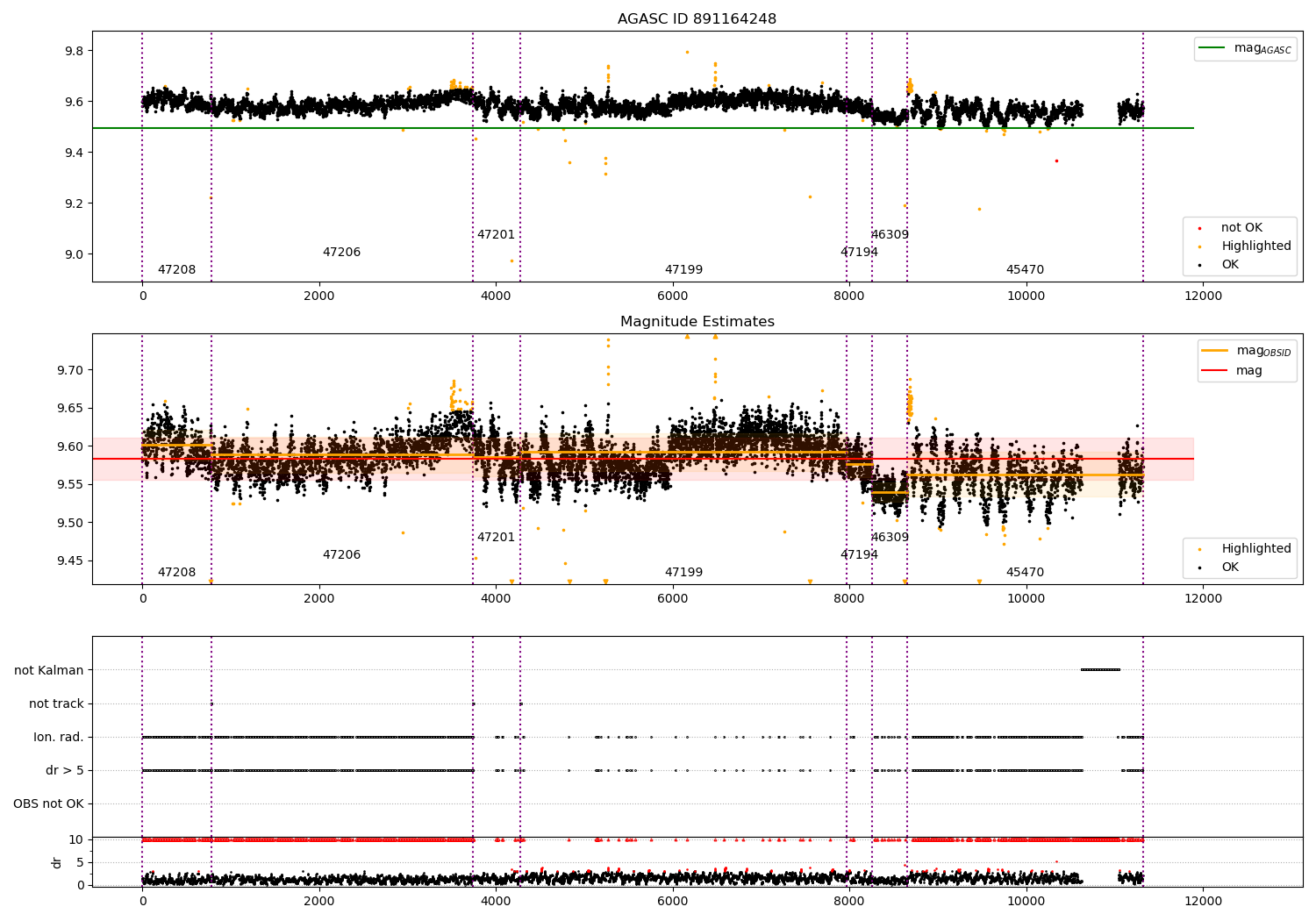Screen dimensions: 1316x921
Task: Click 'OK' in the Magnitude Estimates lower legend
Action: 1230,568
